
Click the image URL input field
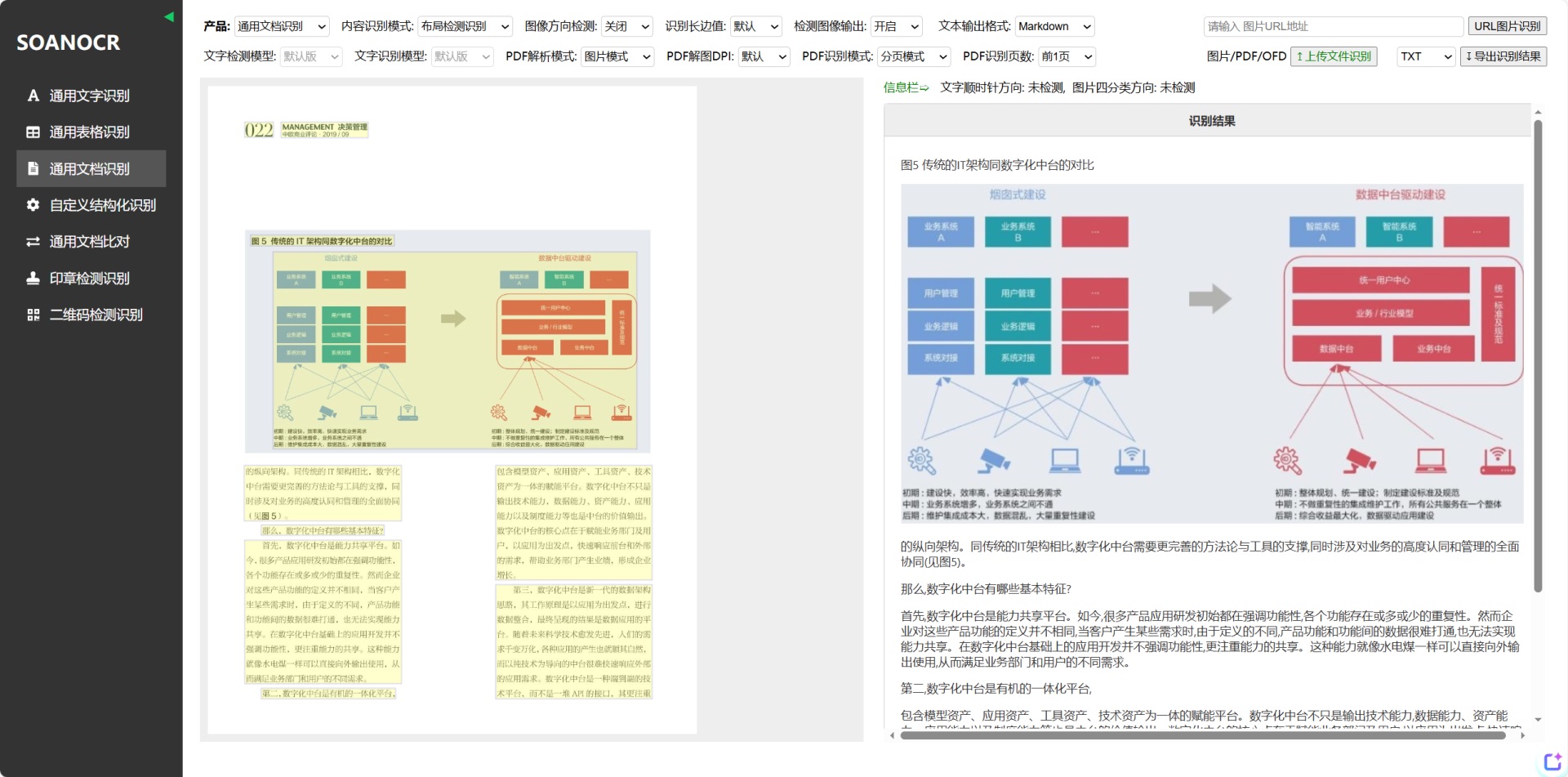click(1333, 26)
